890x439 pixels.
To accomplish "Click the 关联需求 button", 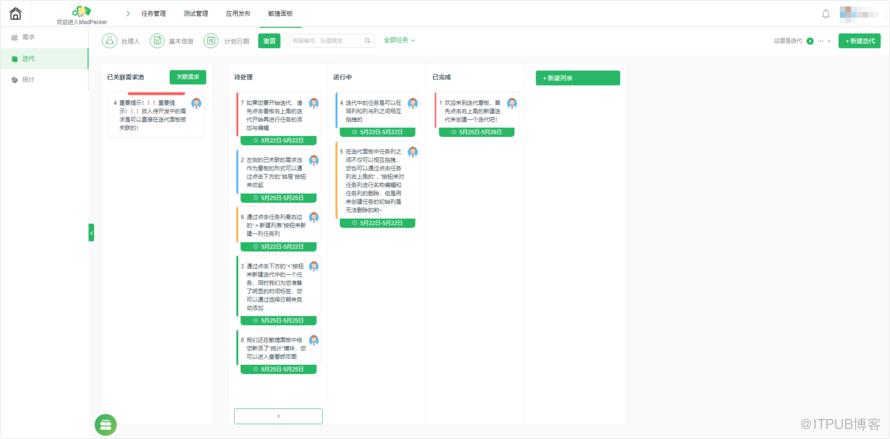I will tap(188, 77).
